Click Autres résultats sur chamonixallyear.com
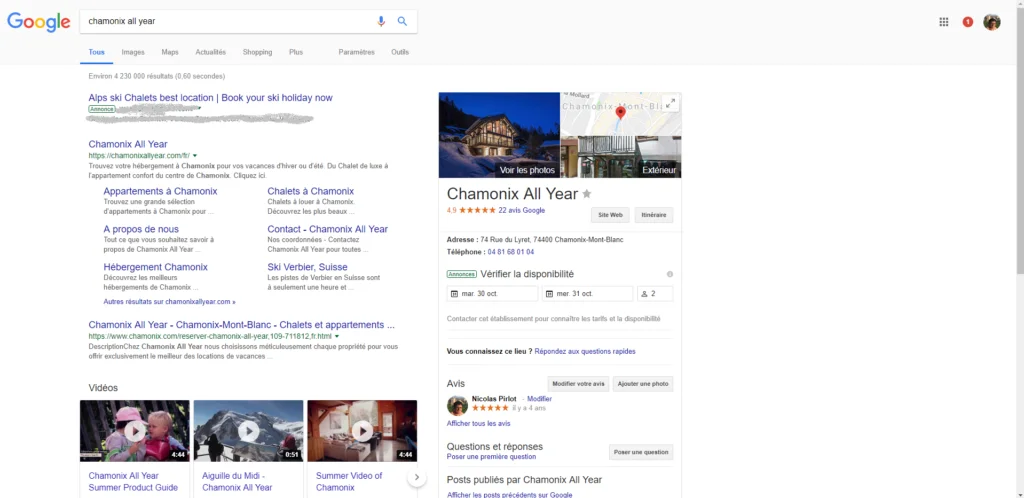This screenshot has height=498, width=1024. (x=170, y=302)
